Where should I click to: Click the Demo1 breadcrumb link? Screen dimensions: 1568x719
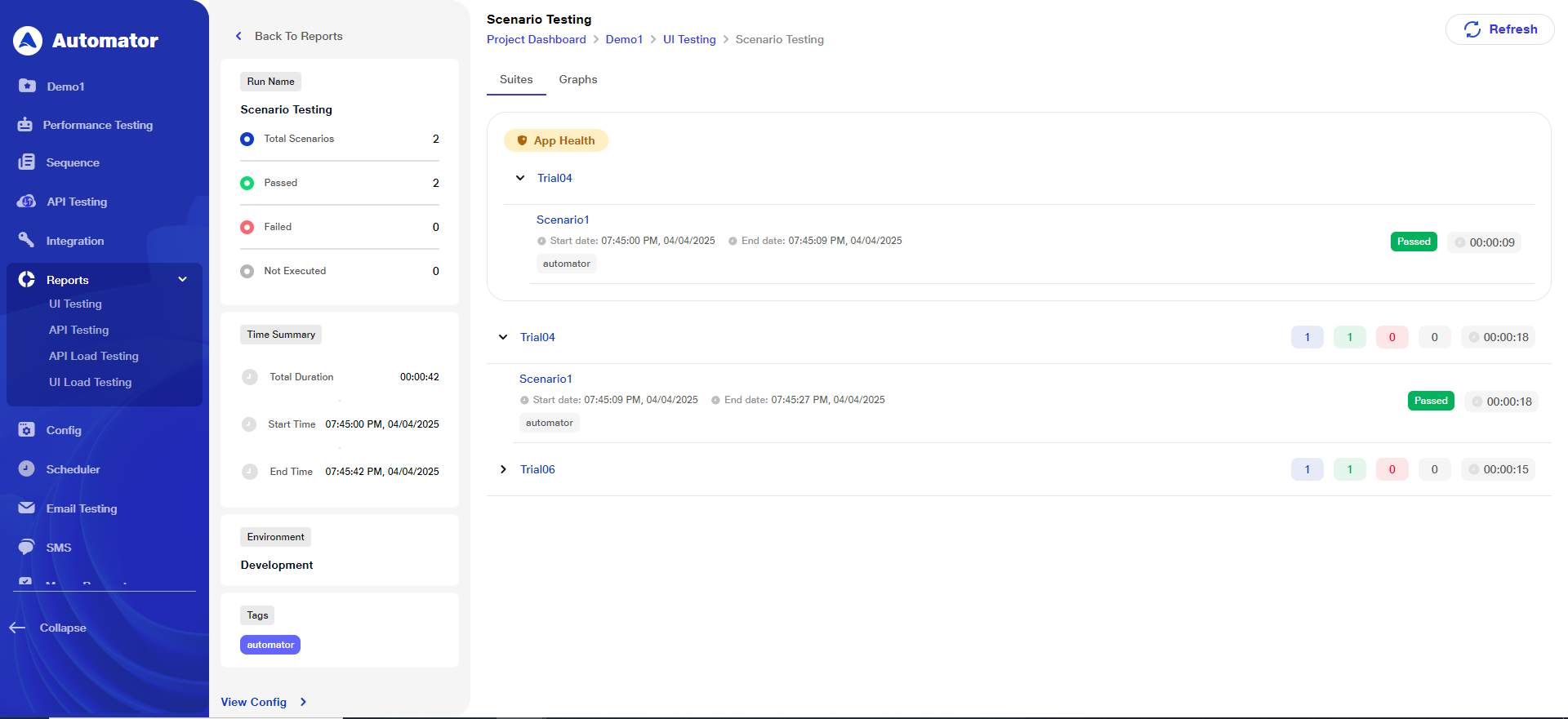click(x=625, y=39)
